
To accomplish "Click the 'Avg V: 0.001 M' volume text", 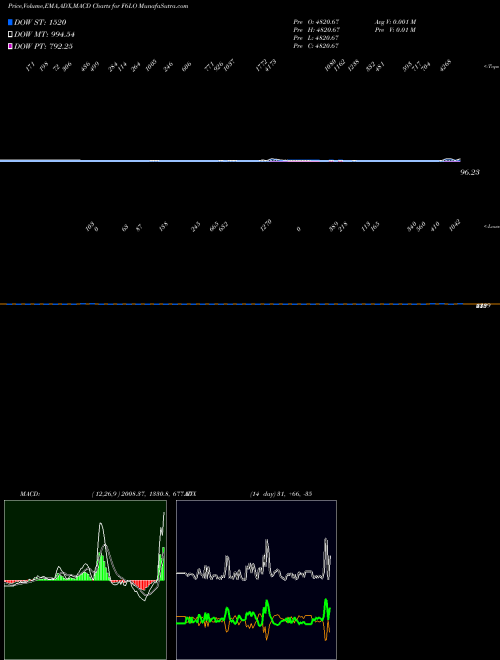I will point(395,22).
